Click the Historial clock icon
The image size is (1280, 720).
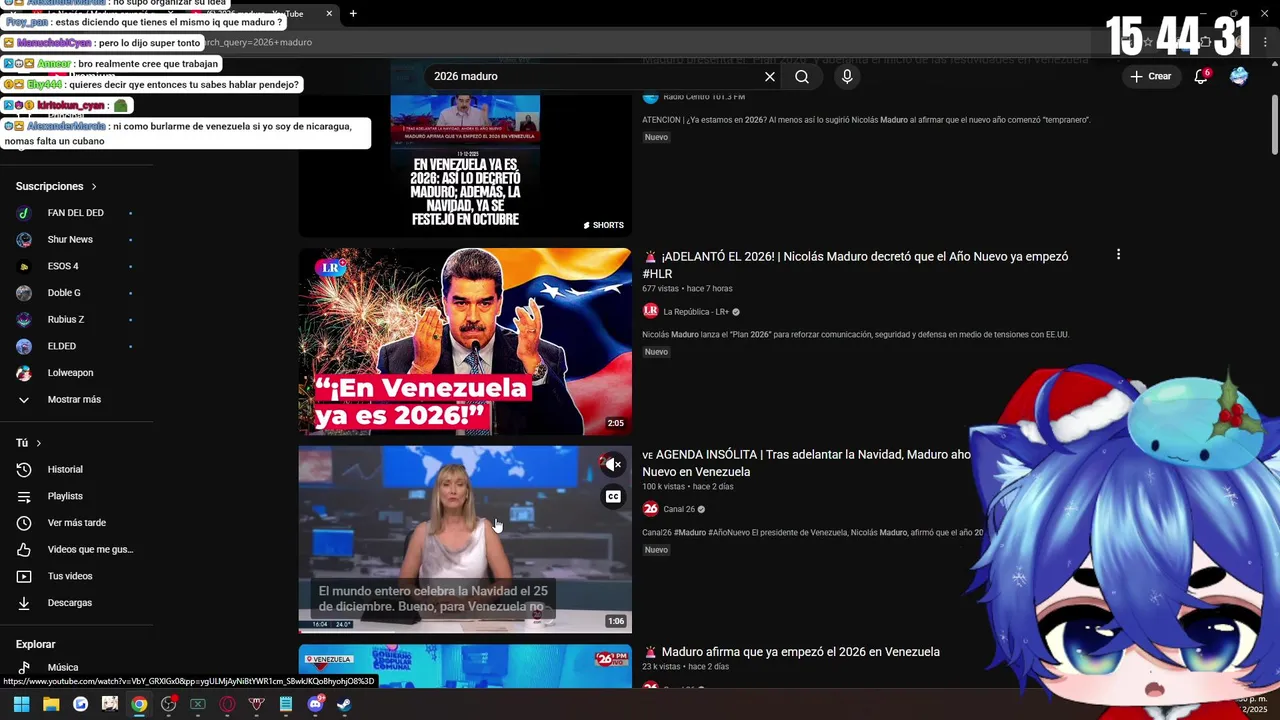pos(24,470)
